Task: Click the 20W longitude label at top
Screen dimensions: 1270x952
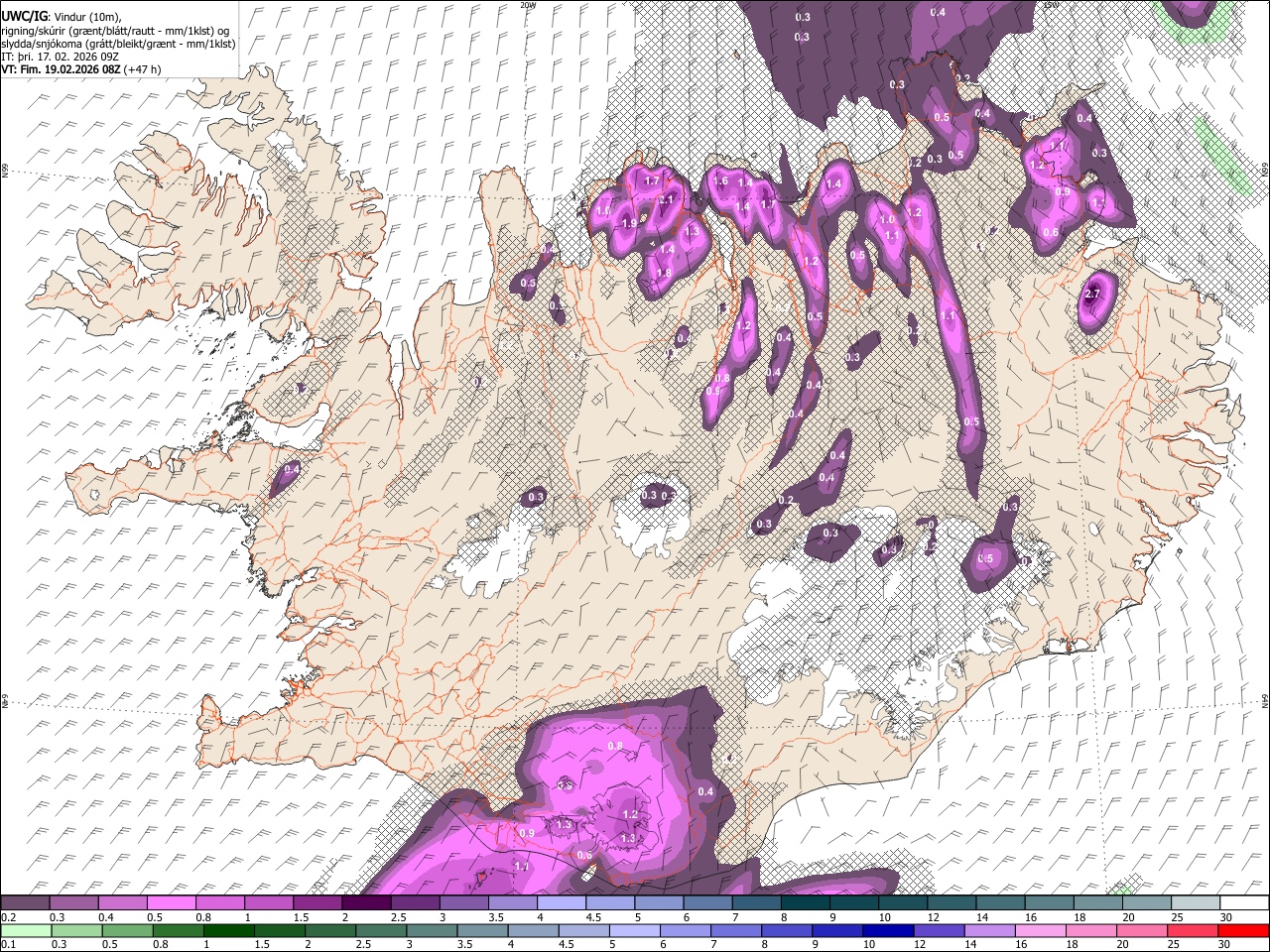Action: [x=529, y=5]
